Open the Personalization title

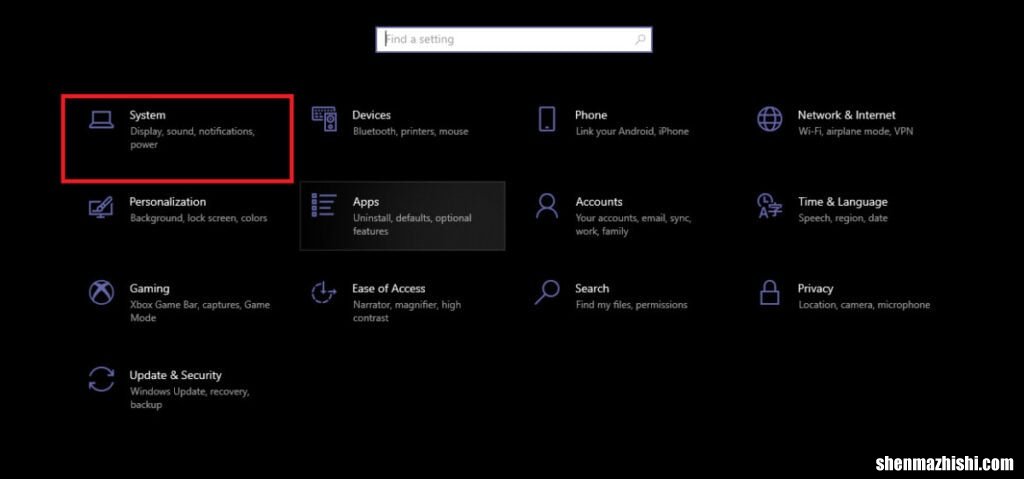point(168,202)
